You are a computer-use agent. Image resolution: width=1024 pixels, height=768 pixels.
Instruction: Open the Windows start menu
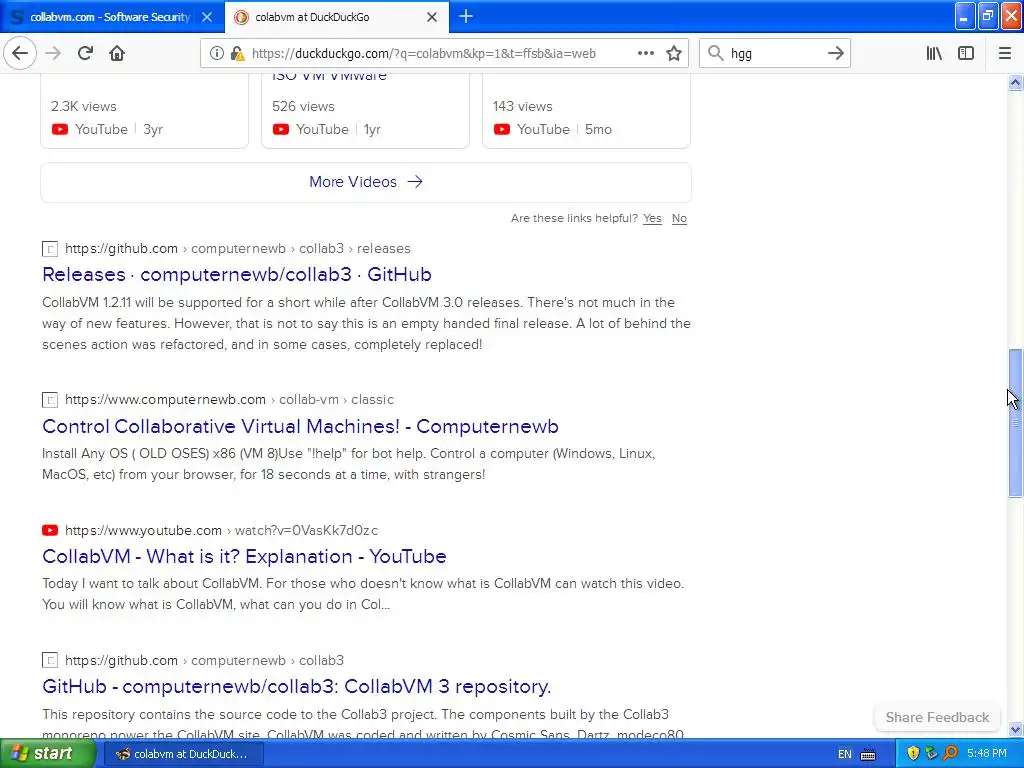pos(46,753)
